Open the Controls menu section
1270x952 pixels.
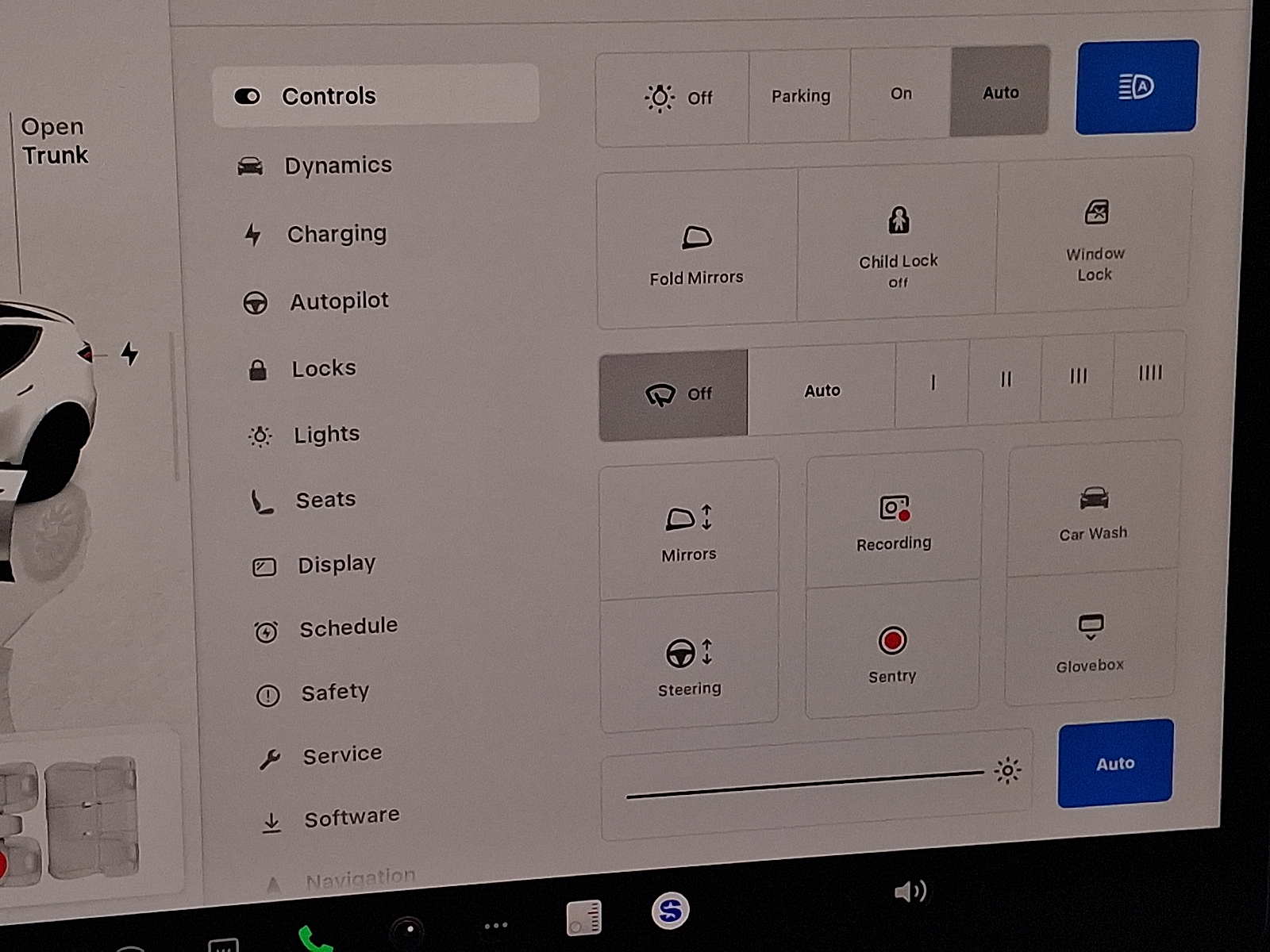375,95
